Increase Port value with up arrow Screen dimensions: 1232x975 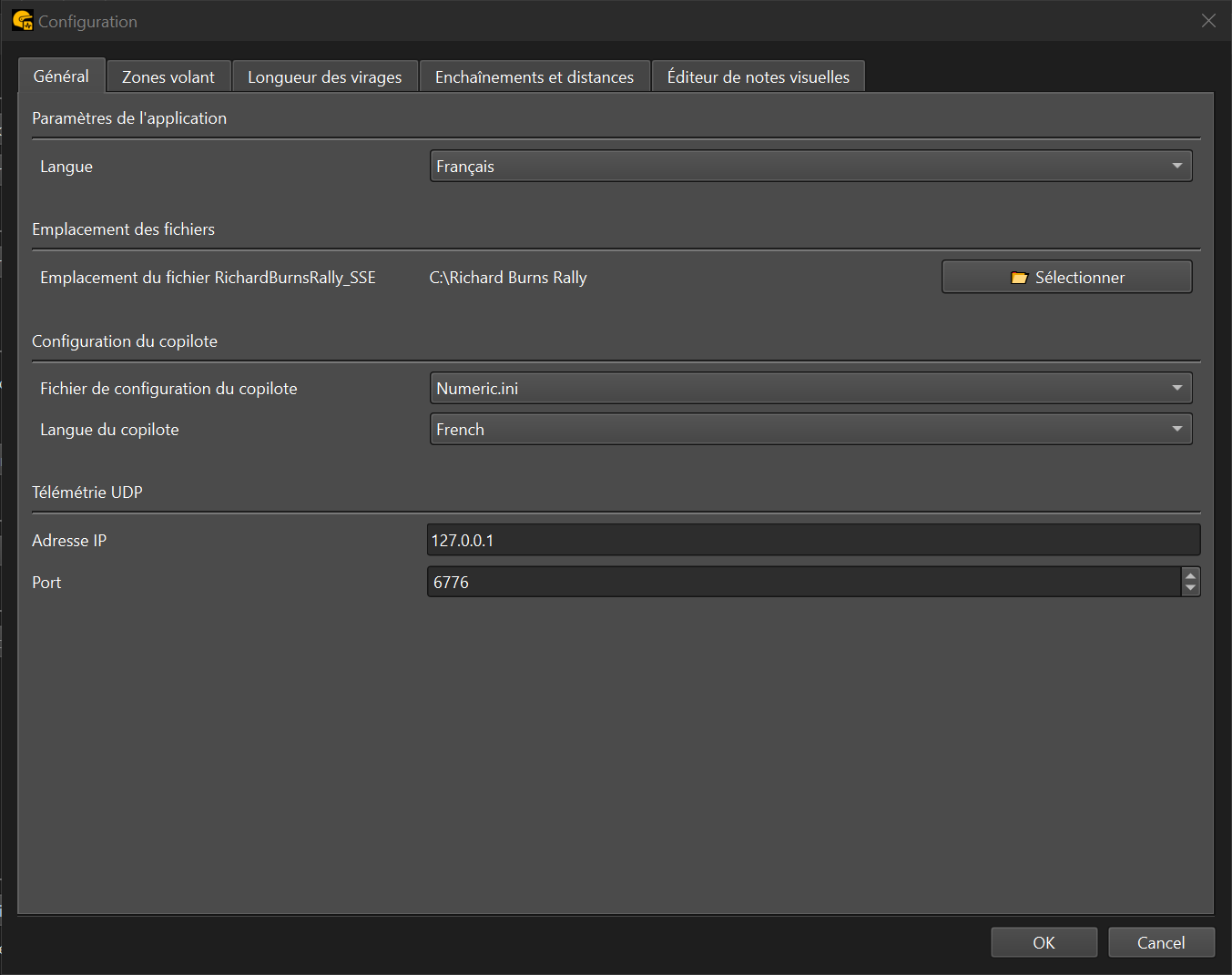tap(1190, 575)
